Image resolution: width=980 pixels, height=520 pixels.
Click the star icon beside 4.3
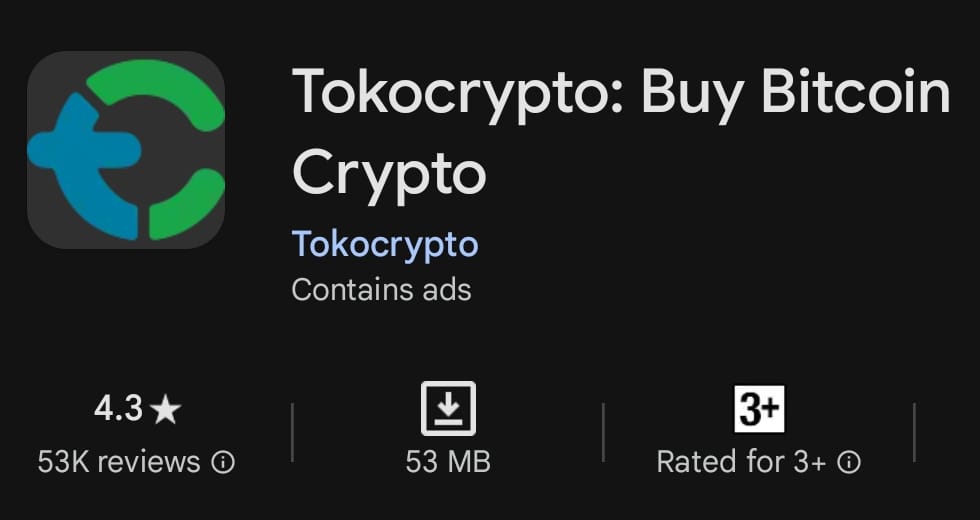(167, 410)
